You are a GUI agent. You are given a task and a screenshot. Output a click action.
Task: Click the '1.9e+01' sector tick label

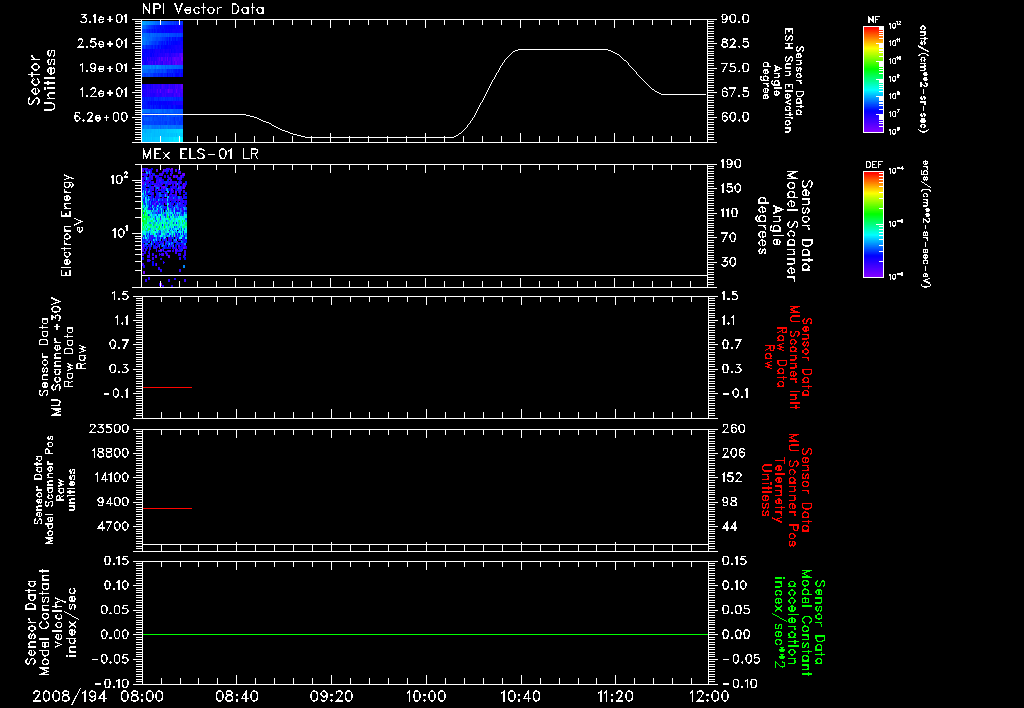[x=104, y=68]
